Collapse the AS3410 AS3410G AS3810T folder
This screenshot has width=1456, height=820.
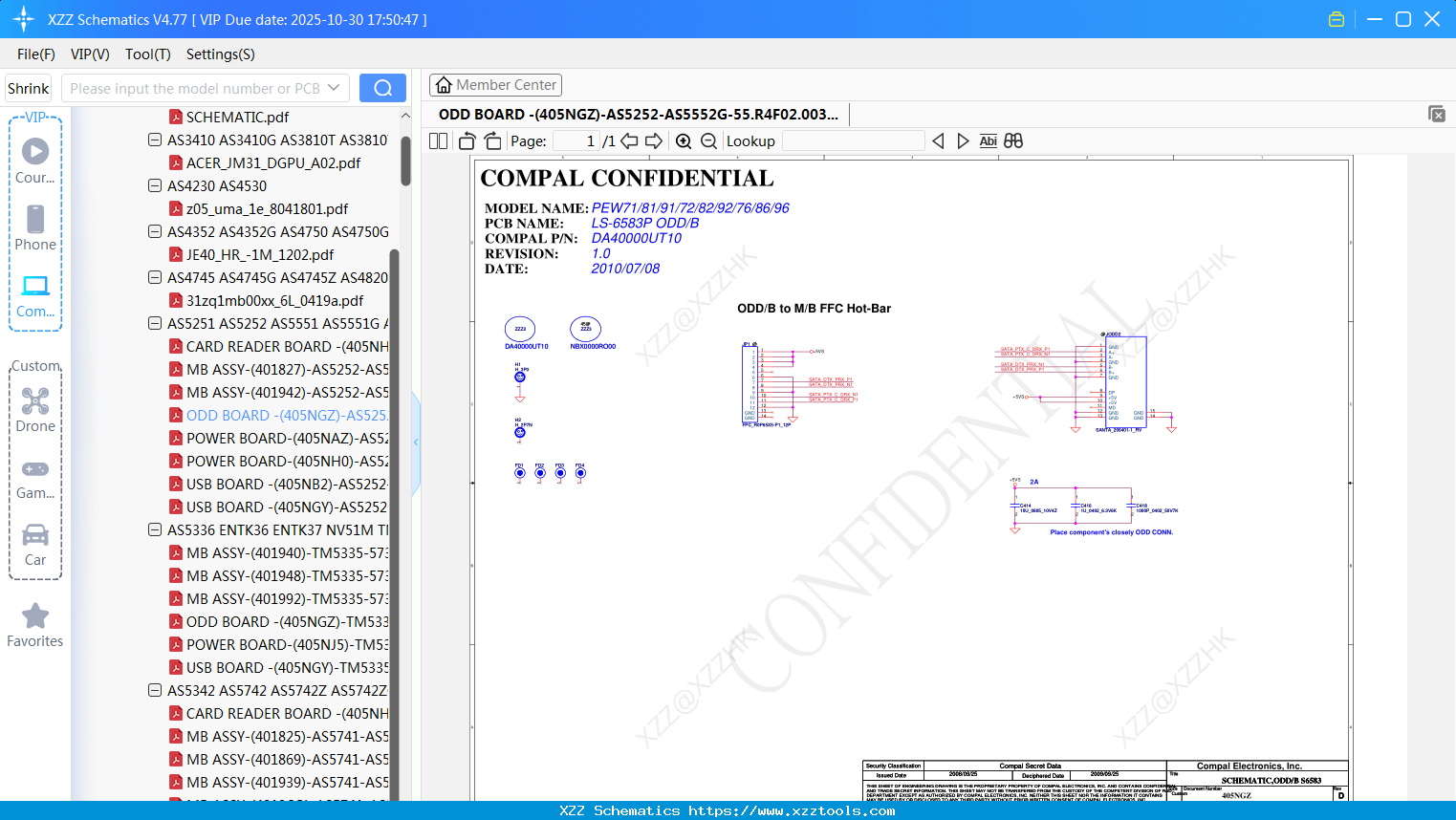155,140
